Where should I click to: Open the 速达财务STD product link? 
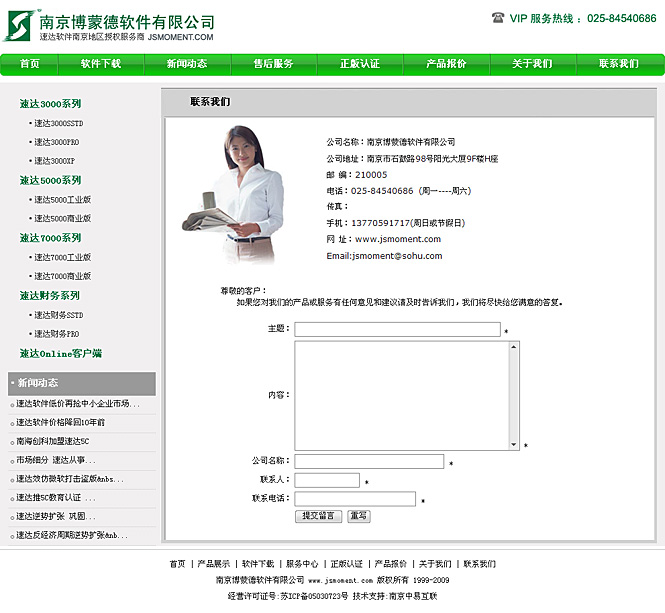click(58, 315)
